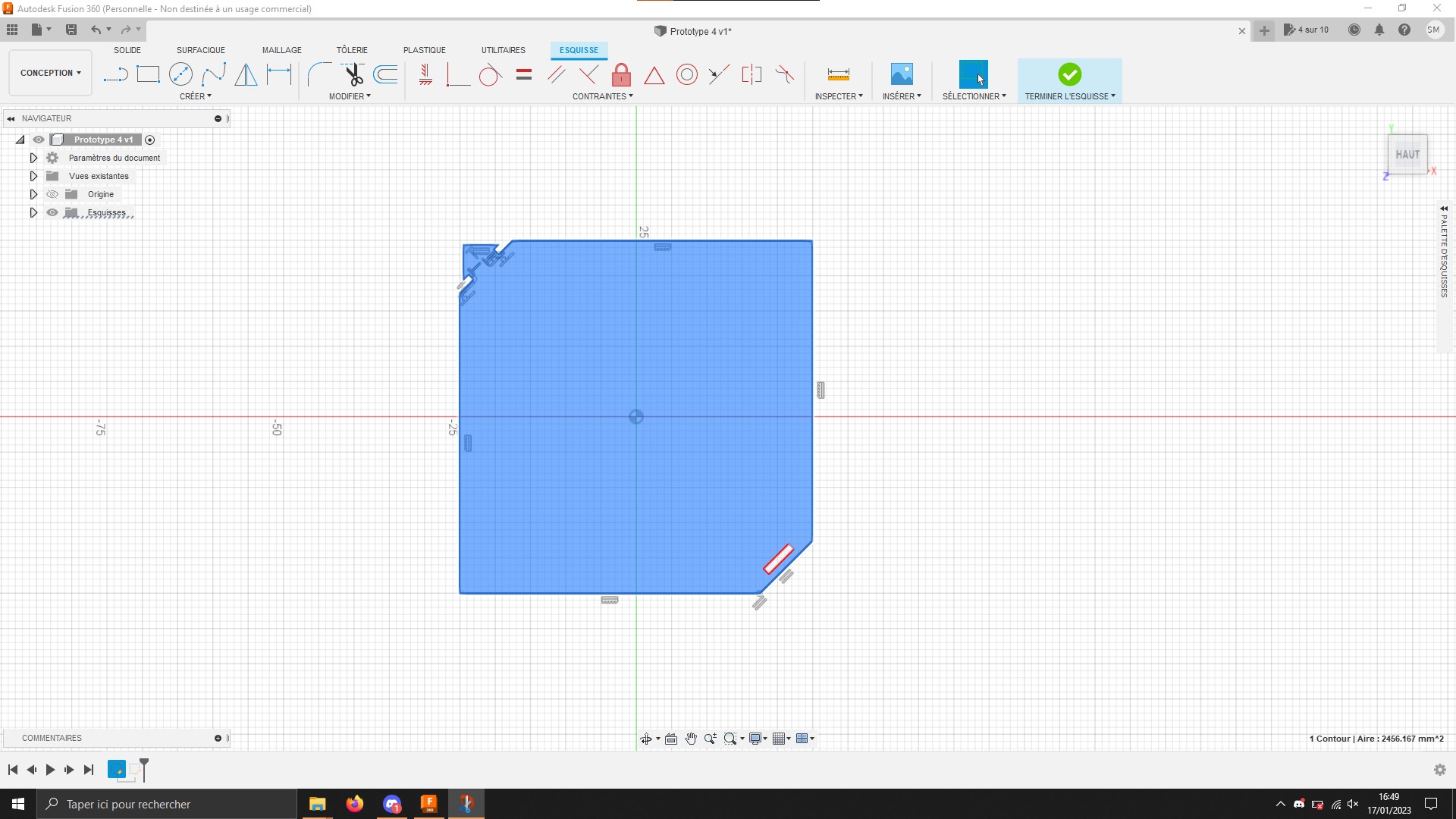Select the Offset tool

pyautogui.click(x=386, y=74)
